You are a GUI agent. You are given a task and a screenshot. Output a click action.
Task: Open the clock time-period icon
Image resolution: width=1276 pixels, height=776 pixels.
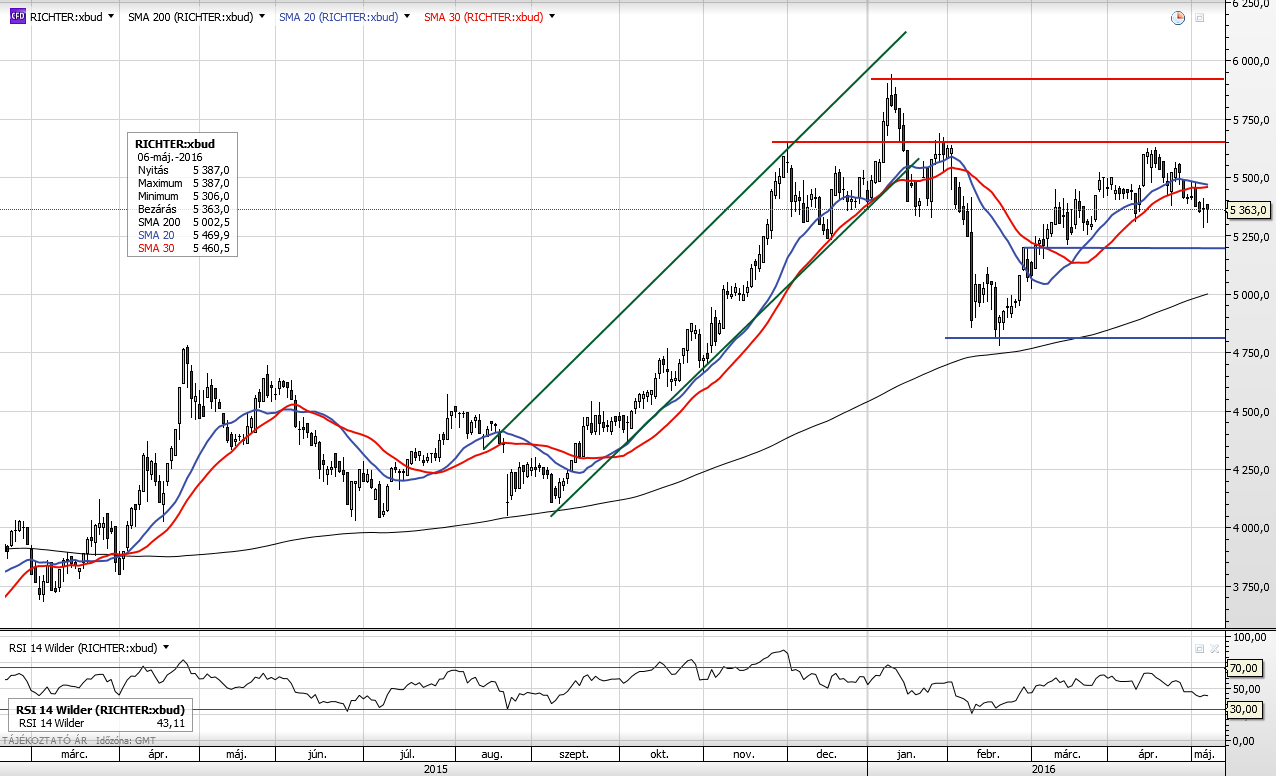coord(1178,17)
